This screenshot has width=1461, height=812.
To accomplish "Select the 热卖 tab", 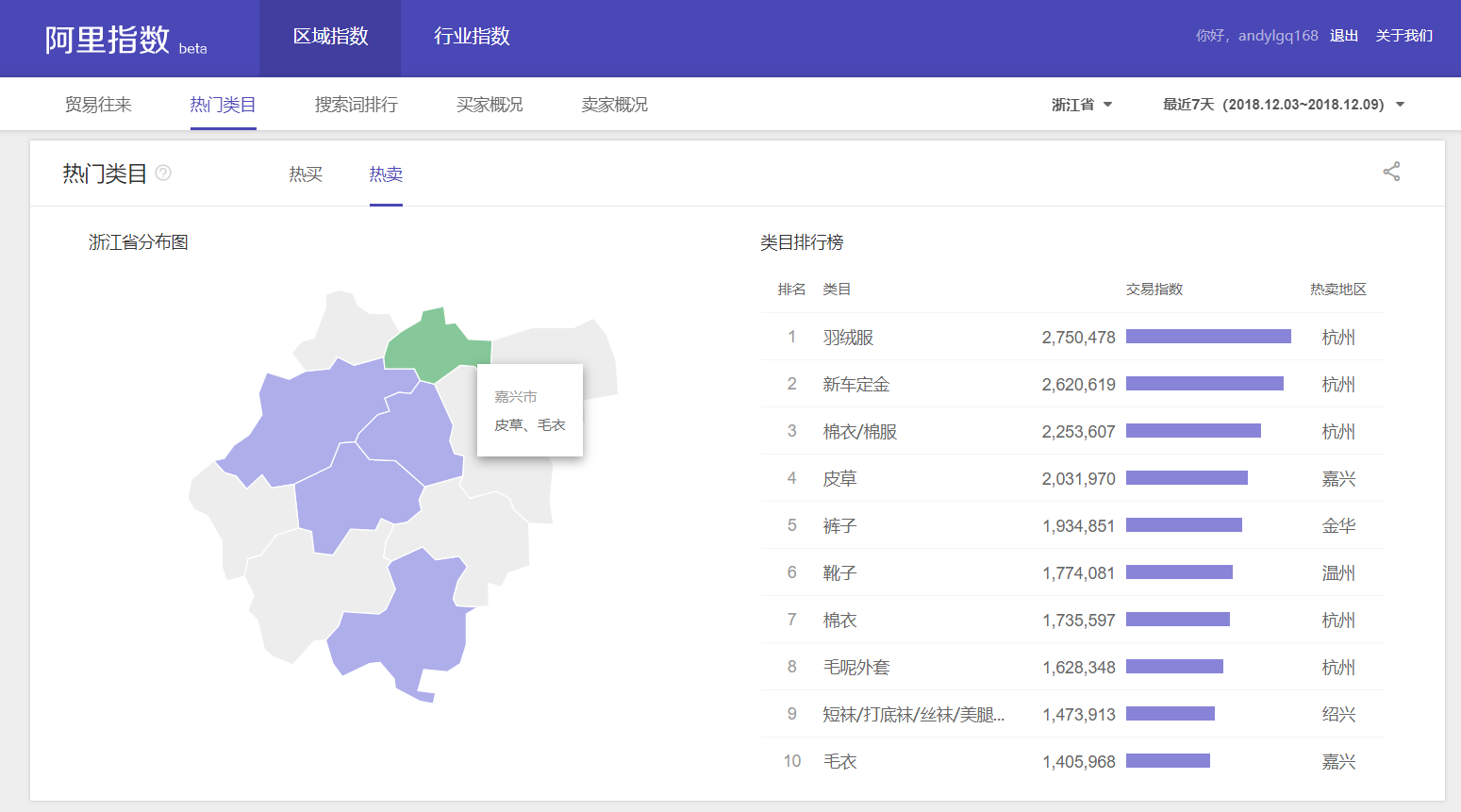I will point(386,174).
